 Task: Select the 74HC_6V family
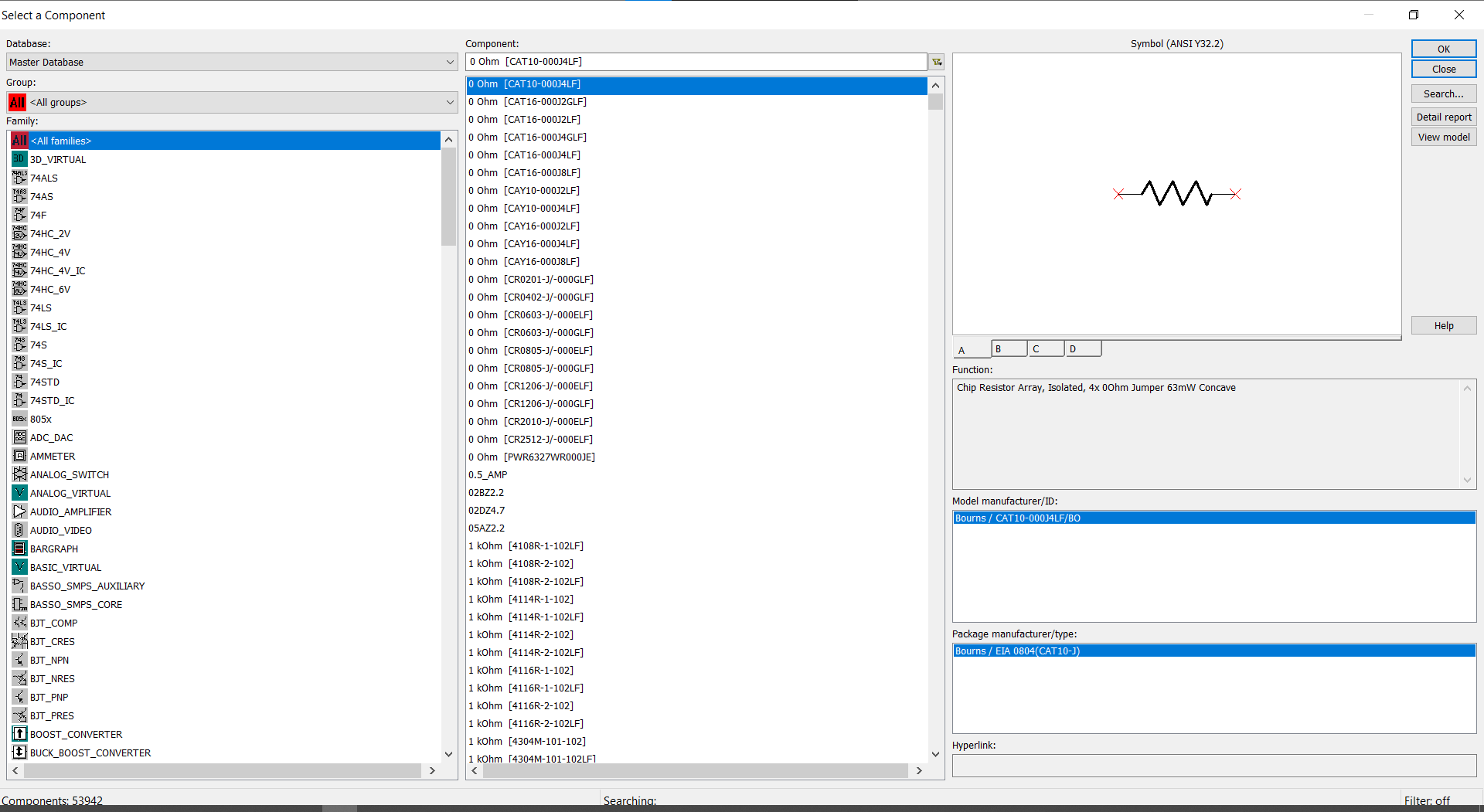point(225,289)
